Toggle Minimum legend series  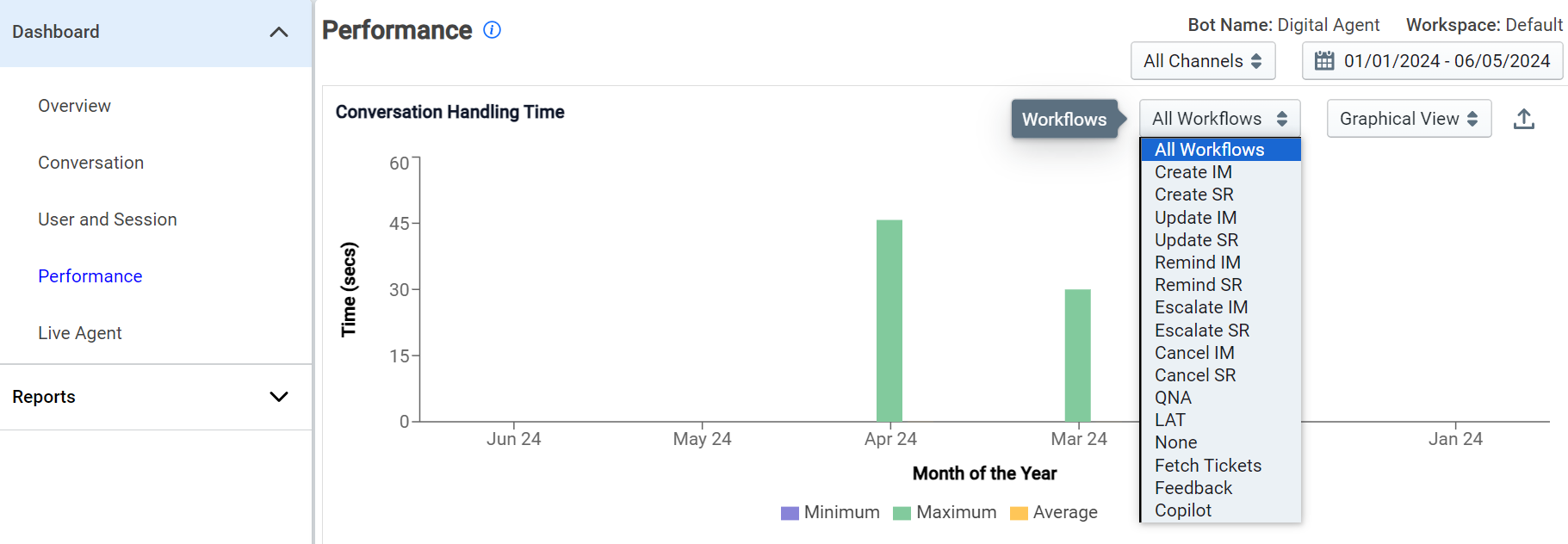click(830, 512)
